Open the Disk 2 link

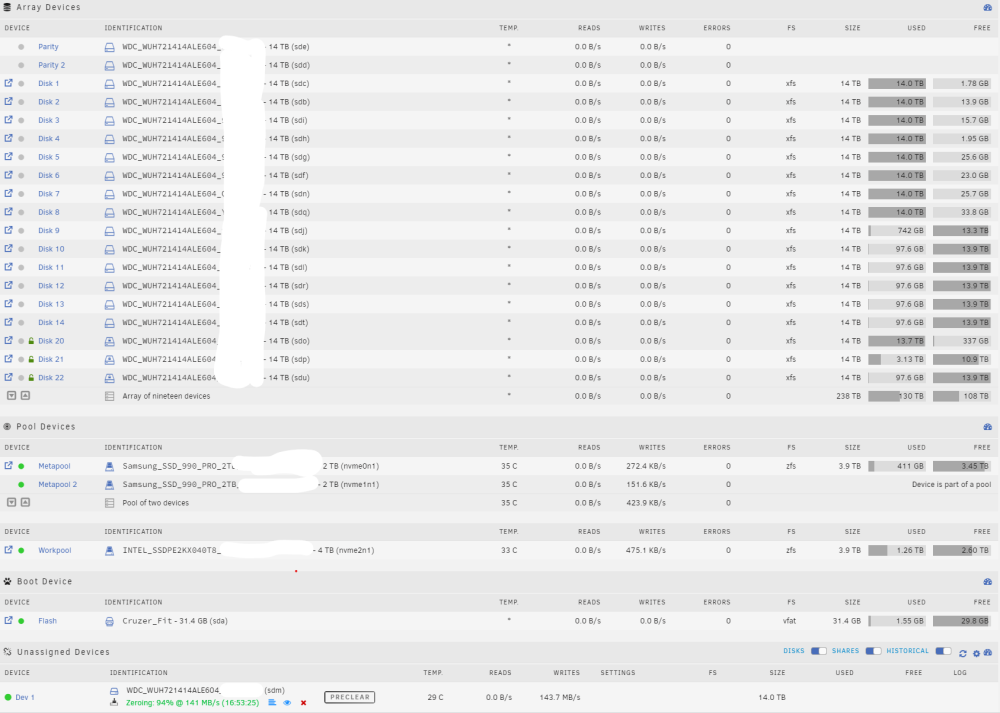tap(49, 101)
